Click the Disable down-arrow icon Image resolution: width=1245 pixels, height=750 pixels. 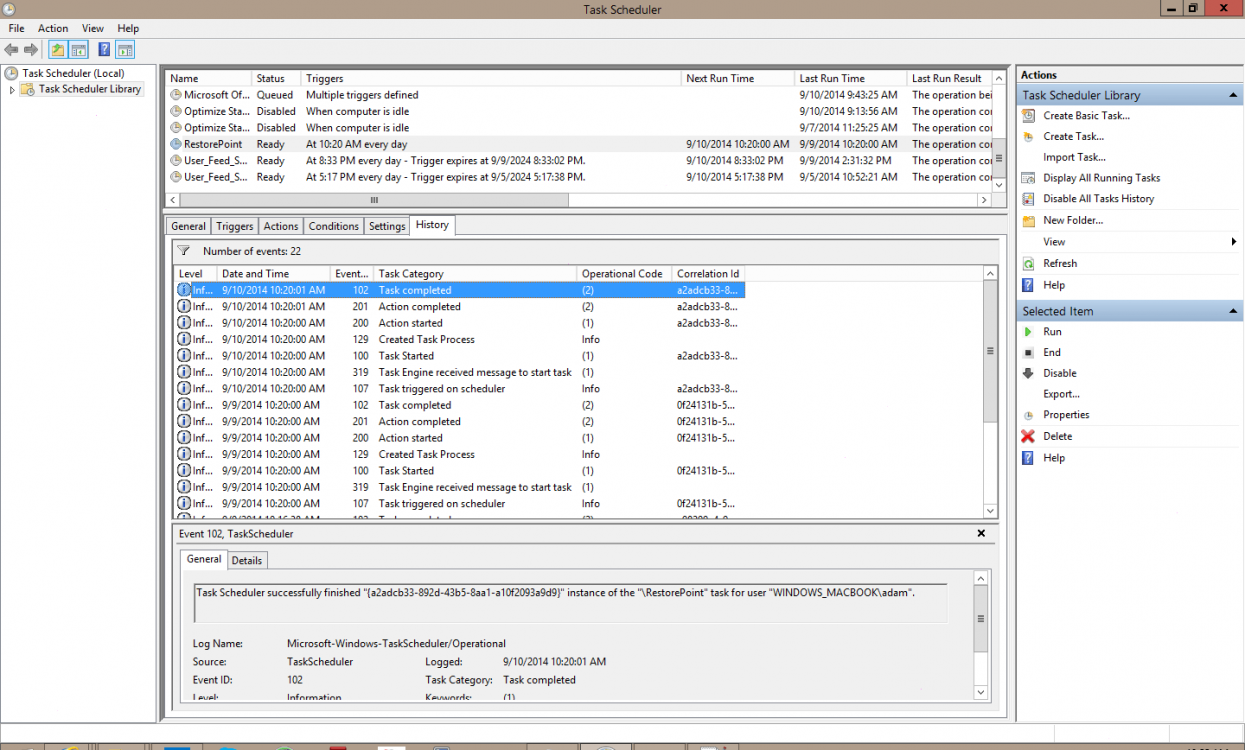click(1028, 374)
